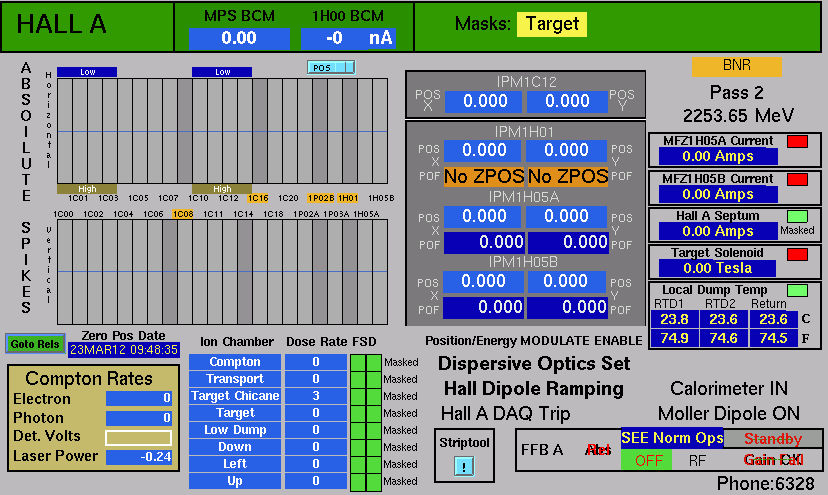Viewport: 828px width, 495px height.
Task: Click the Target Chicane dose rate value 3
Action: pyautogui.click(x=316, y=396)
